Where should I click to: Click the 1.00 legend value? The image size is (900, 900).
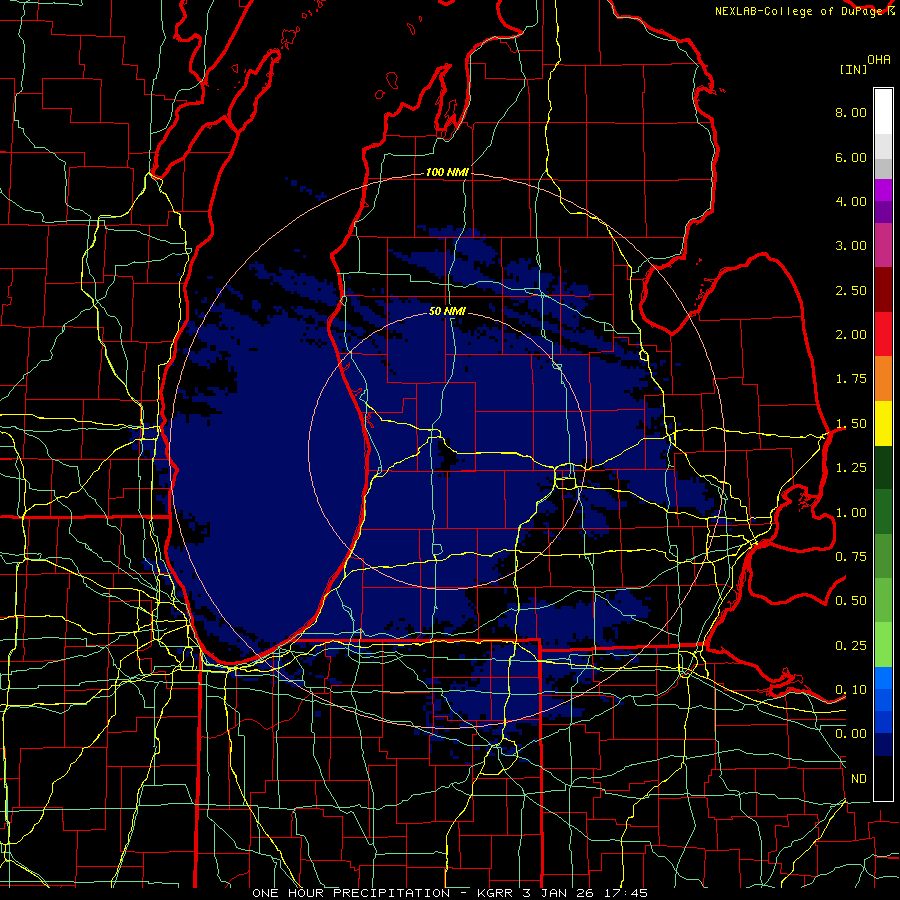851,513
